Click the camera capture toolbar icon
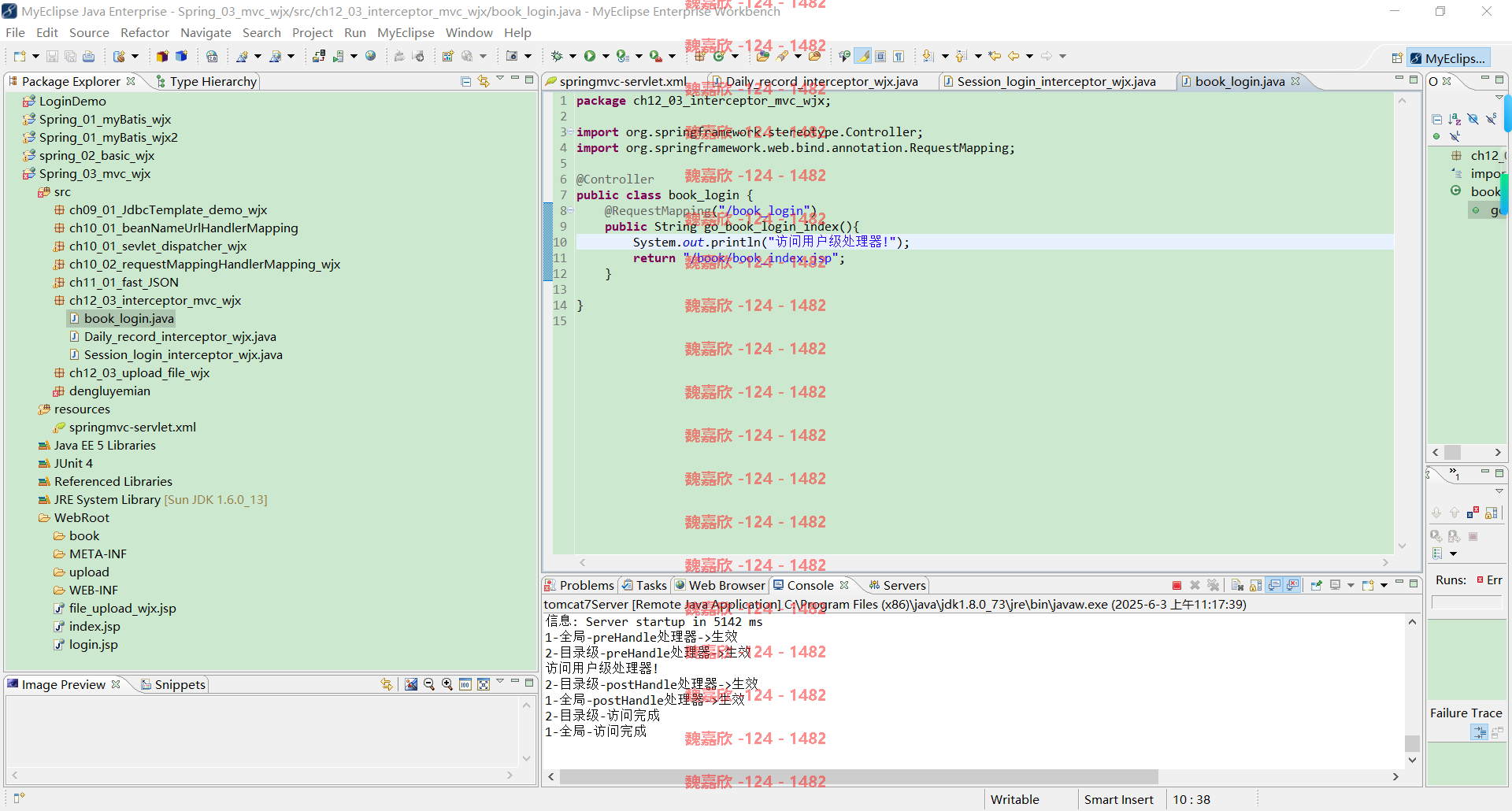1512x811 pixels. [x=511, y=56]
